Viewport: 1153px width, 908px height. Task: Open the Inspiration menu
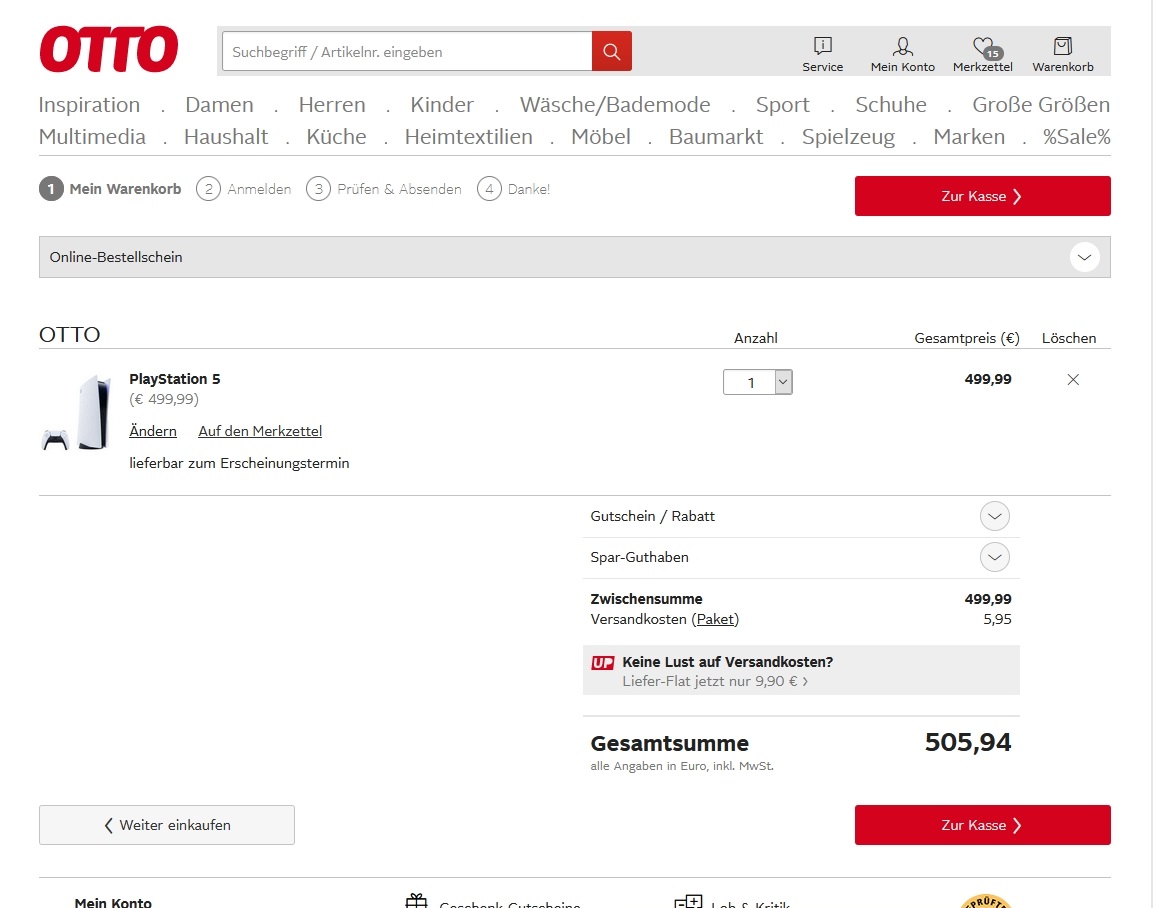pos(89,104)
